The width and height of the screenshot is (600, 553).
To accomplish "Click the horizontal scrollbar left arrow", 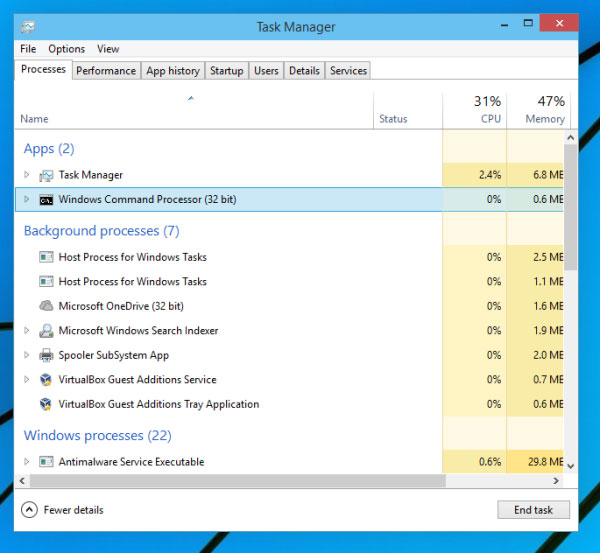I will (x=22, y=481).
